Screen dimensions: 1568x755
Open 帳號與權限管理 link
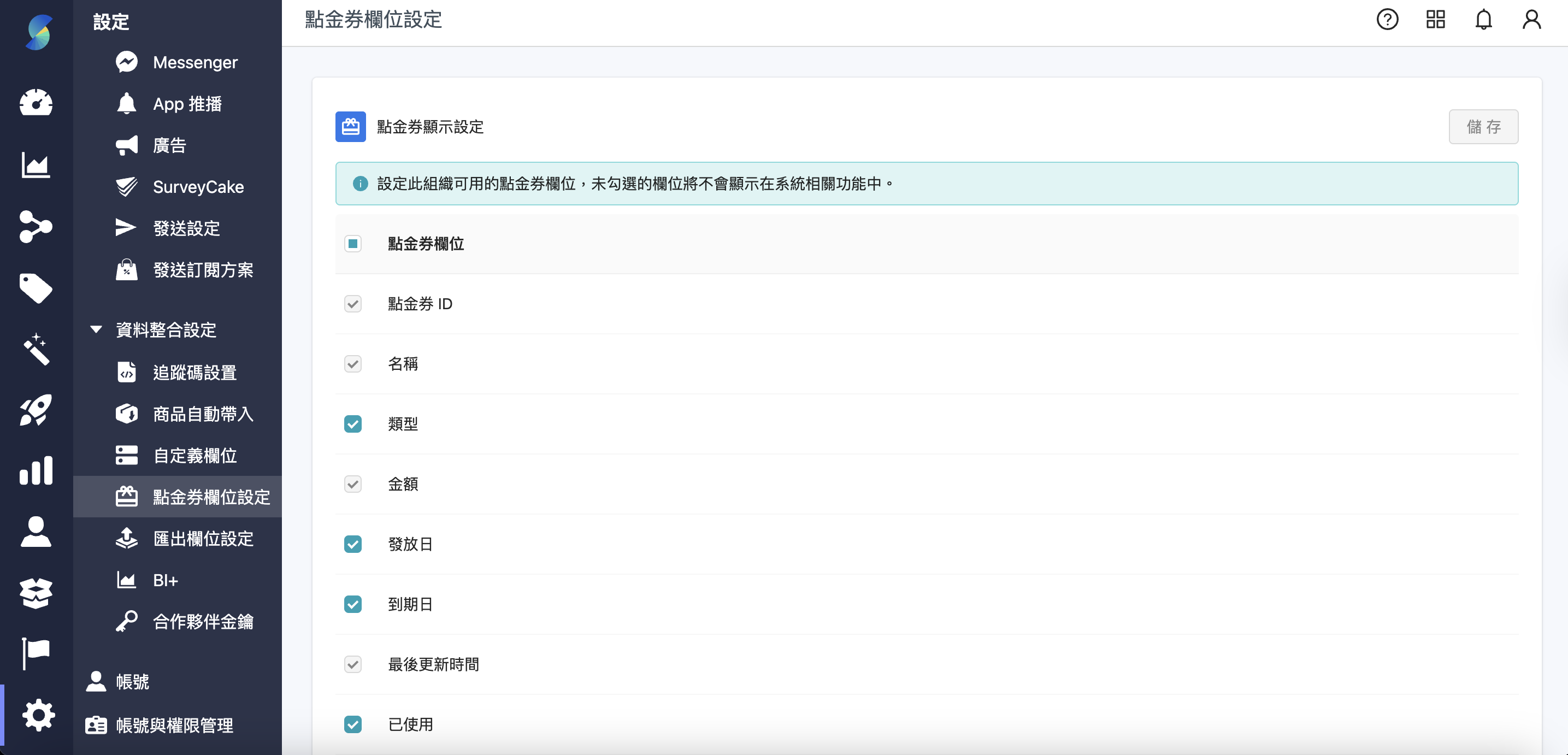[174, 725]
